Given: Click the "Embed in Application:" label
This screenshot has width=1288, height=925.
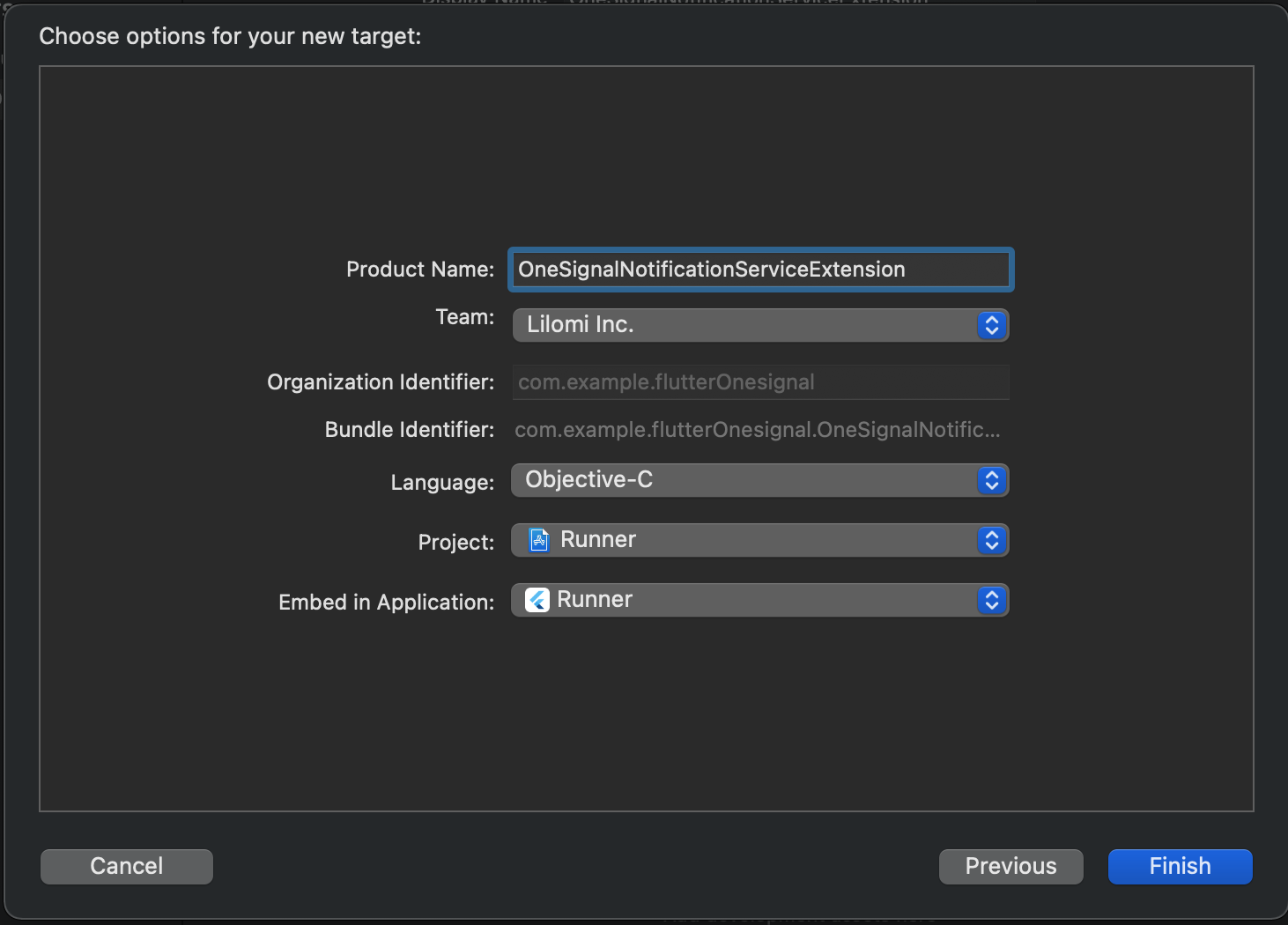Looking at the screenshot, I should (386, 603).
